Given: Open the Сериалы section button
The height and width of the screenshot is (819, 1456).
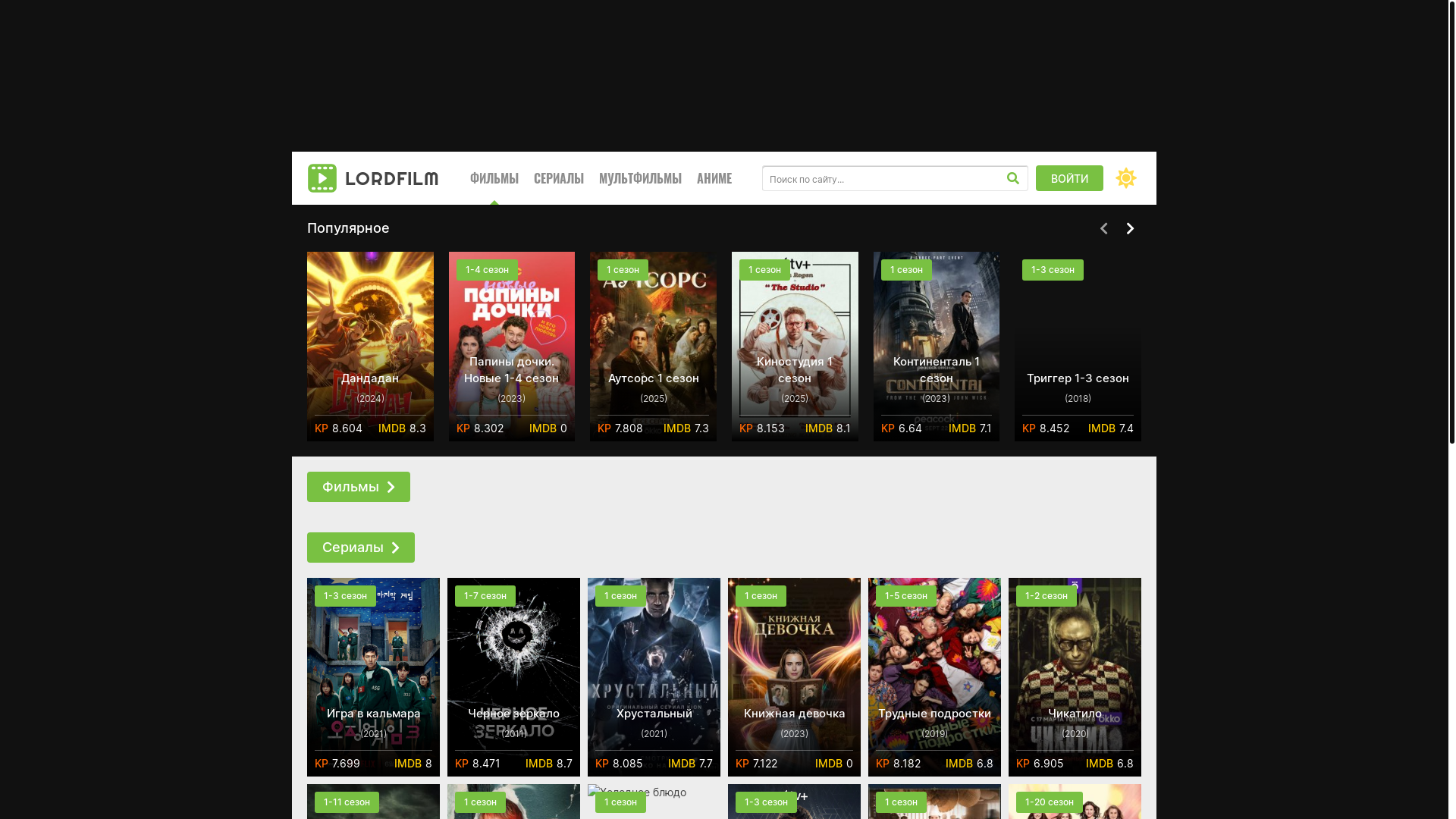Looking at the screenshot, I should [361, 548].
